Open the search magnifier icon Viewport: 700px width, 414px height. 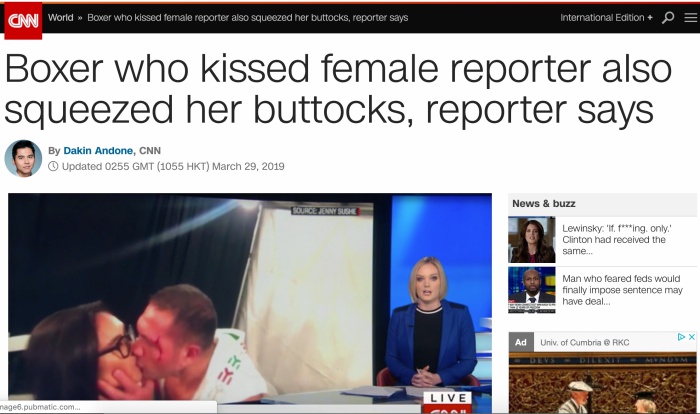pos(668,18)
